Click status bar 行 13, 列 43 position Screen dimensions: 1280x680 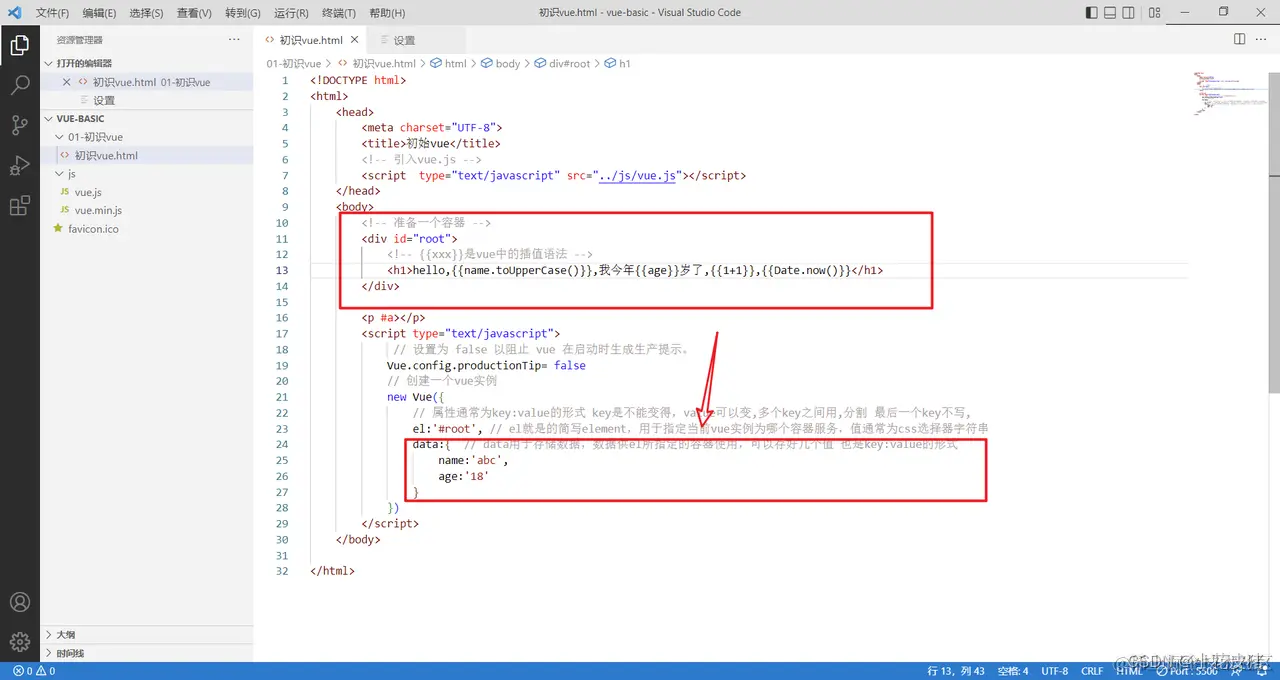click(956, 671)
